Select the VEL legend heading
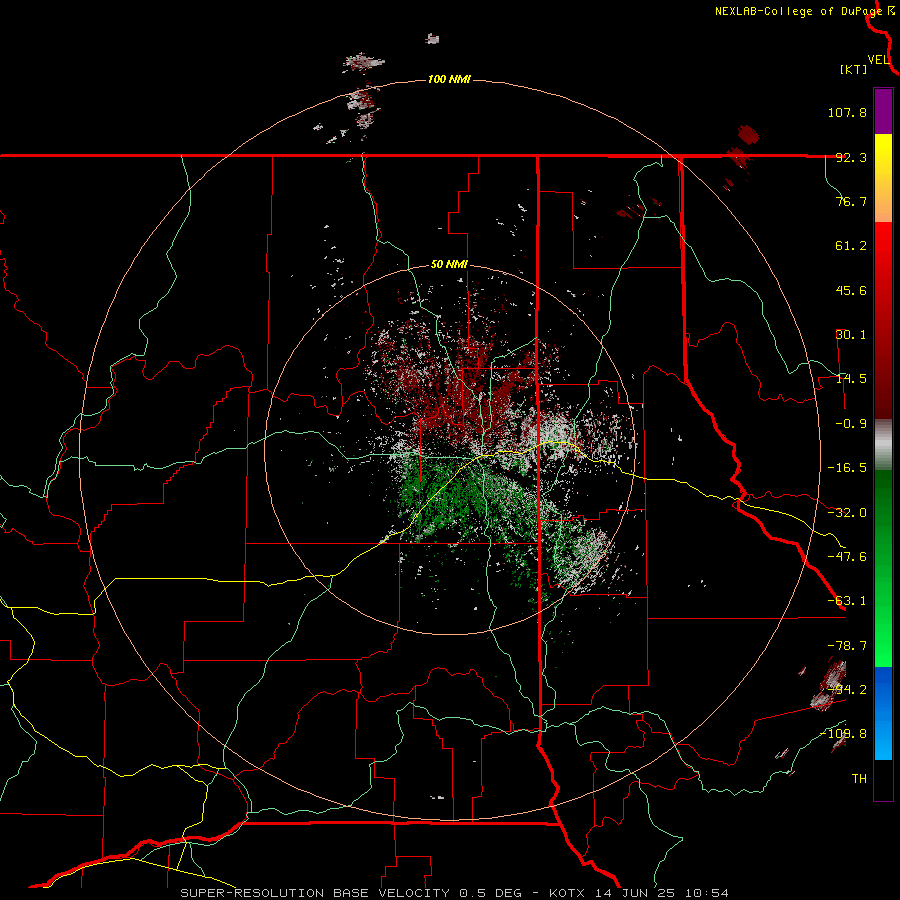The image size is (900, 900). [879, 59]
